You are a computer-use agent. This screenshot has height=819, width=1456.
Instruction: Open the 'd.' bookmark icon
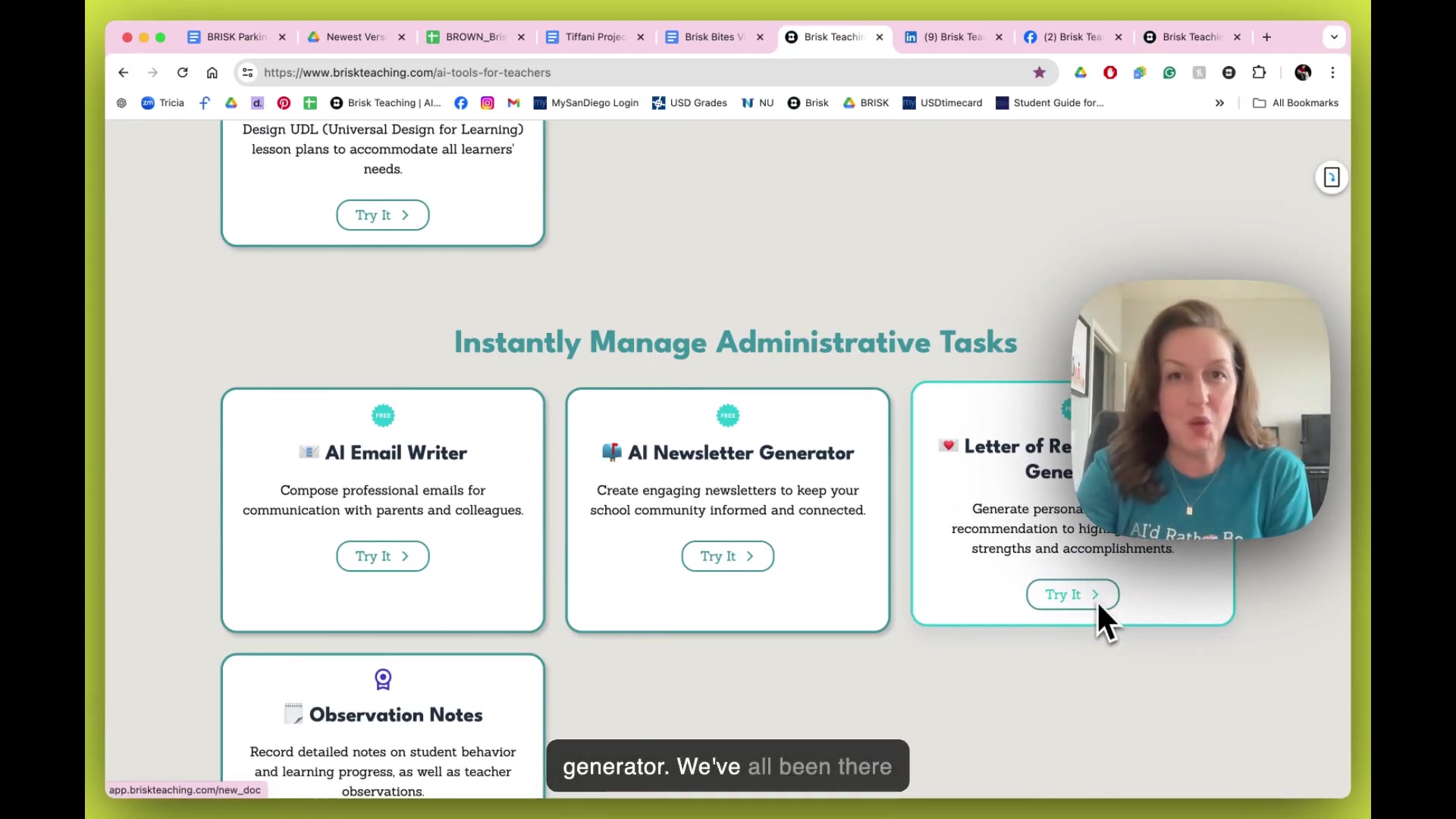[257, 103]
